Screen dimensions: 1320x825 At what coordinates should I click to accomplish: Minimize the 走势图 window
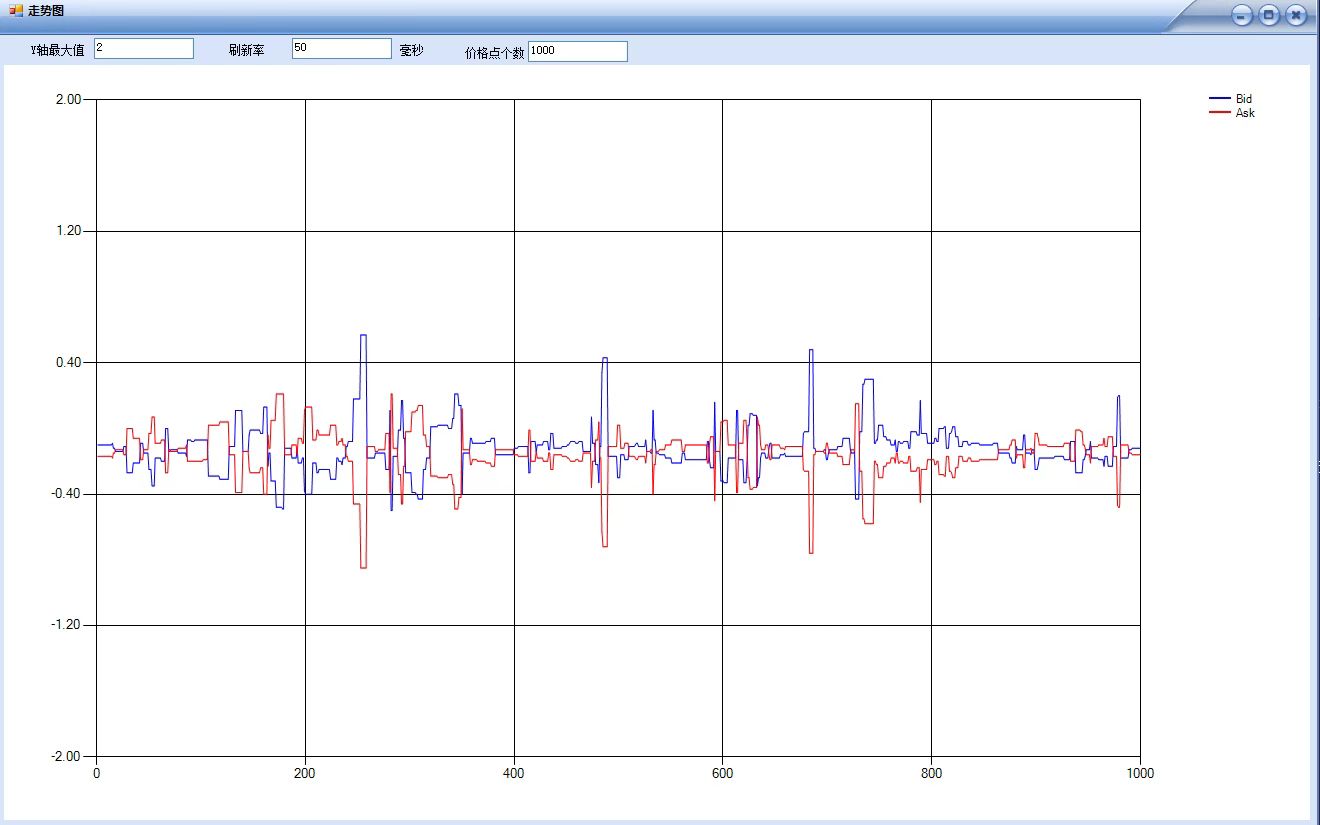point(1242,15)
